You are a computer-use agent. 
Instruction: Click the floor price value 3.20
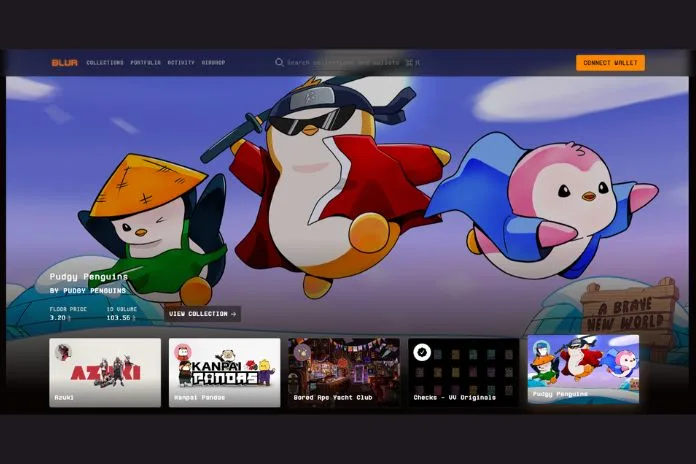tap(60, 318)
